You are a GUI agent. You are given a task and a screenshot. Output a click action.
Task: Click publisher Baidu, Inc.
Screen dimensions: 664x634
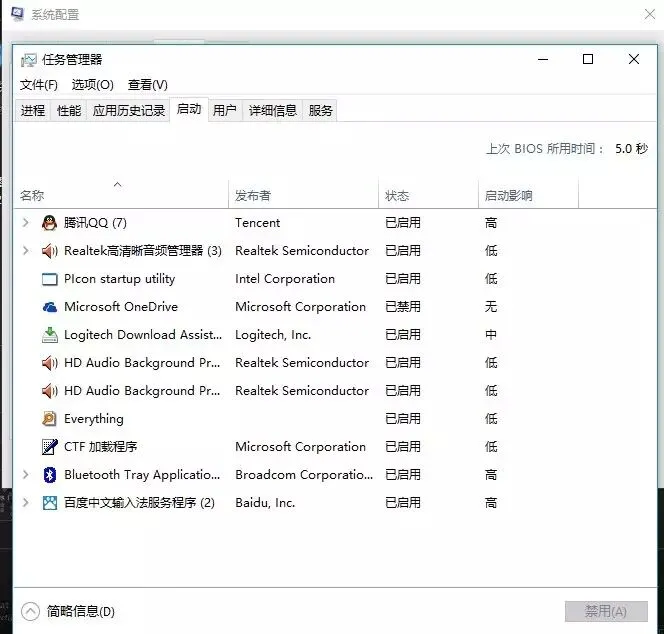(265, 503)
